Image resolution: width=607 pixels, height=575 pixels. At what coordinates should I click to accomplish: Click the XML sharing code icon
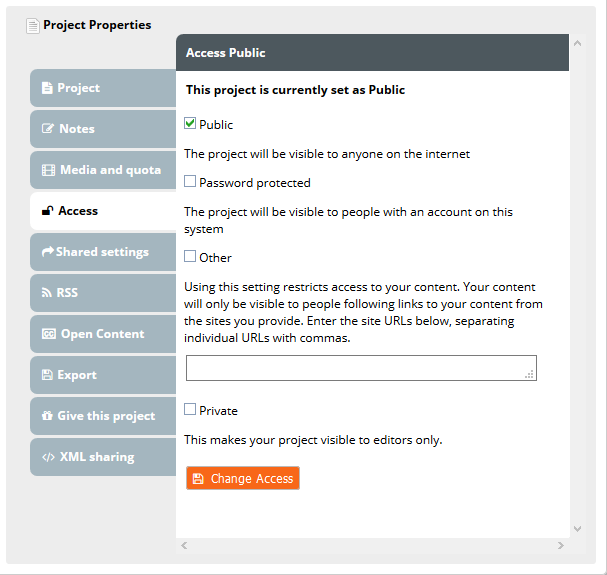pos(48,457)
